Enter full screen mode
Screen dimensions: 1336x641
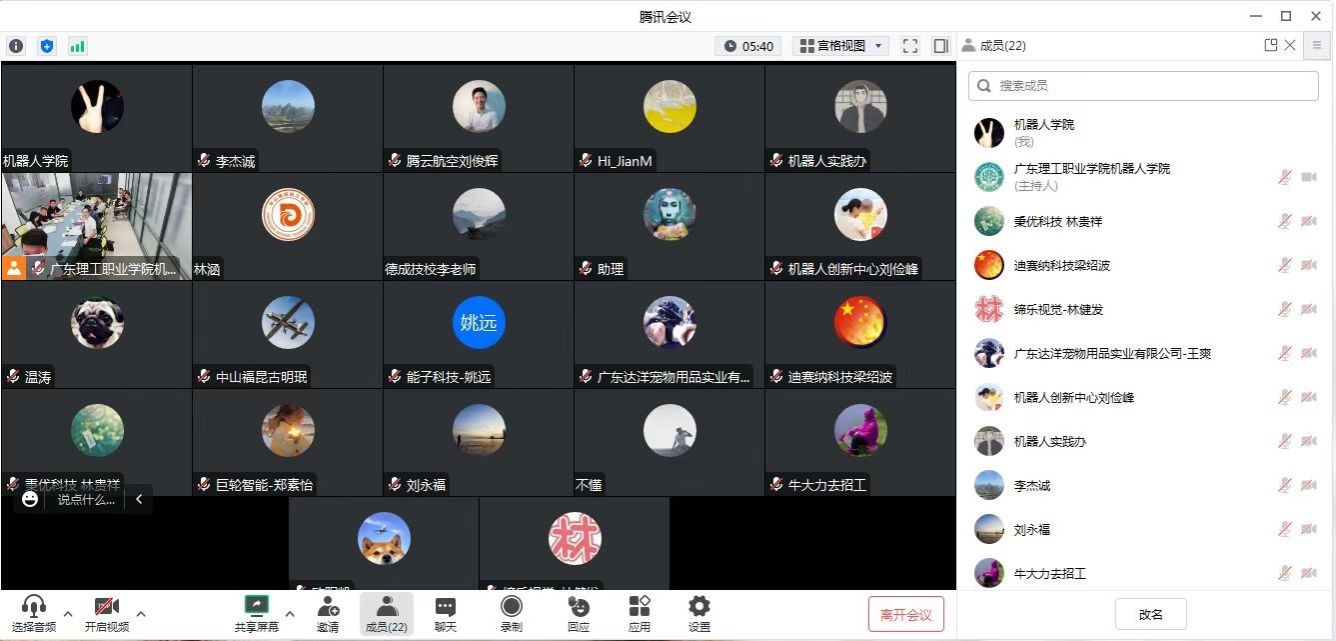click(x=910, y=46)
